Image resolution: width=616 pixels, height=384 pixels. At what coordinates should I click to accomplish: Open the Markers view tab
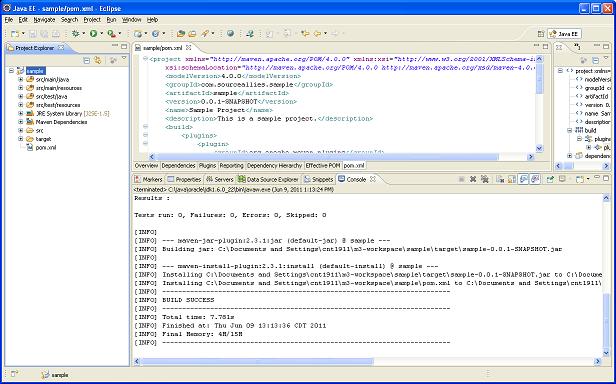pyautogui.click(x=148, y=179)
